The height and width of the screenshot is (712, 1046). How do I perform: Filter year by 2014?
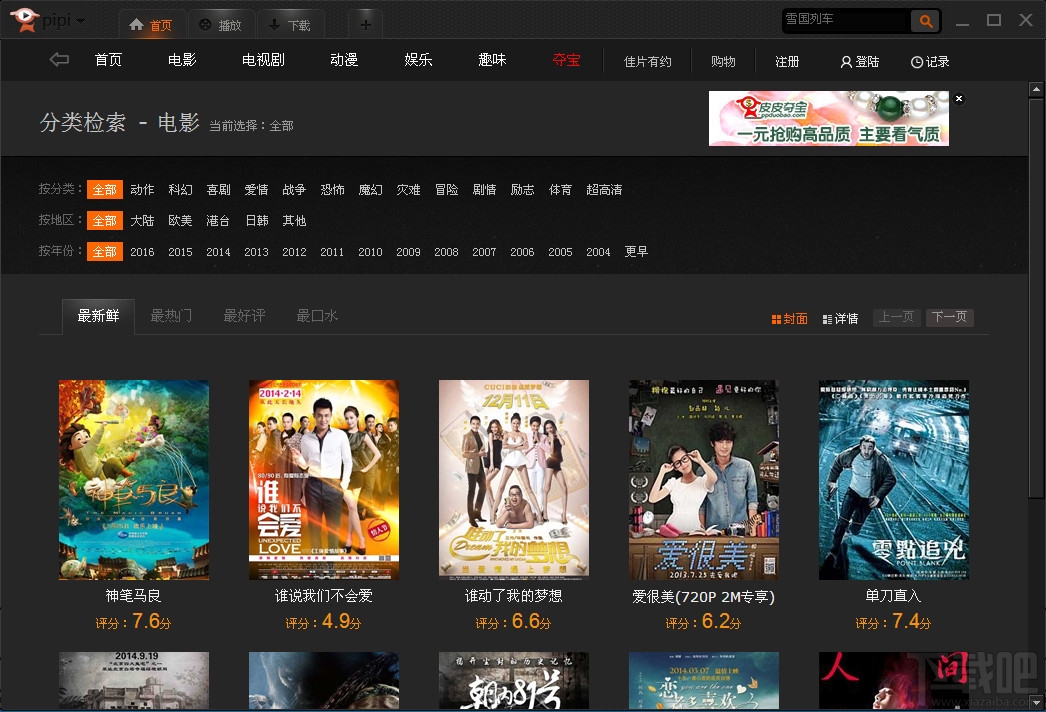[x=218, y=252]
